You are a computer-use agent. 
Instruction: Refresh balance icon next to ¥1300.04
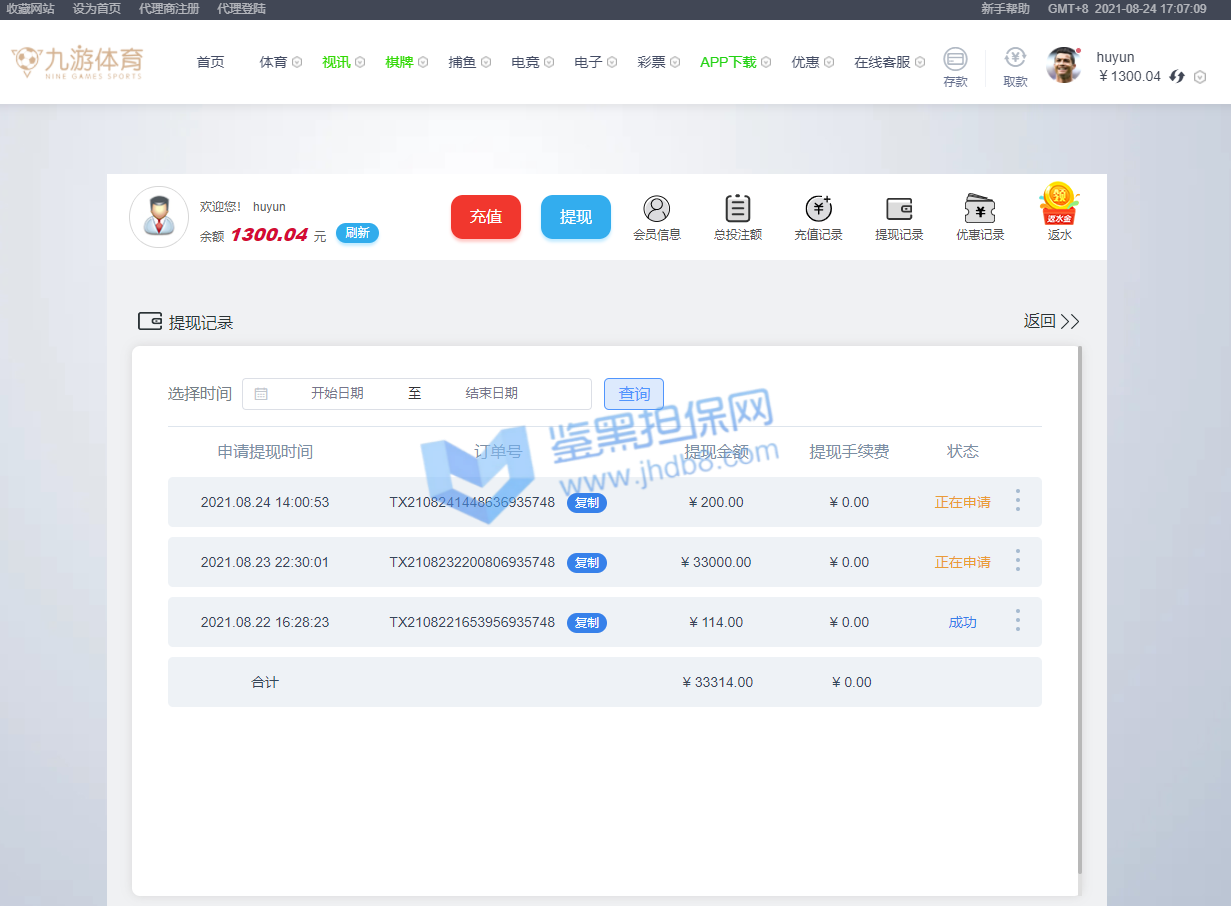1177,77
